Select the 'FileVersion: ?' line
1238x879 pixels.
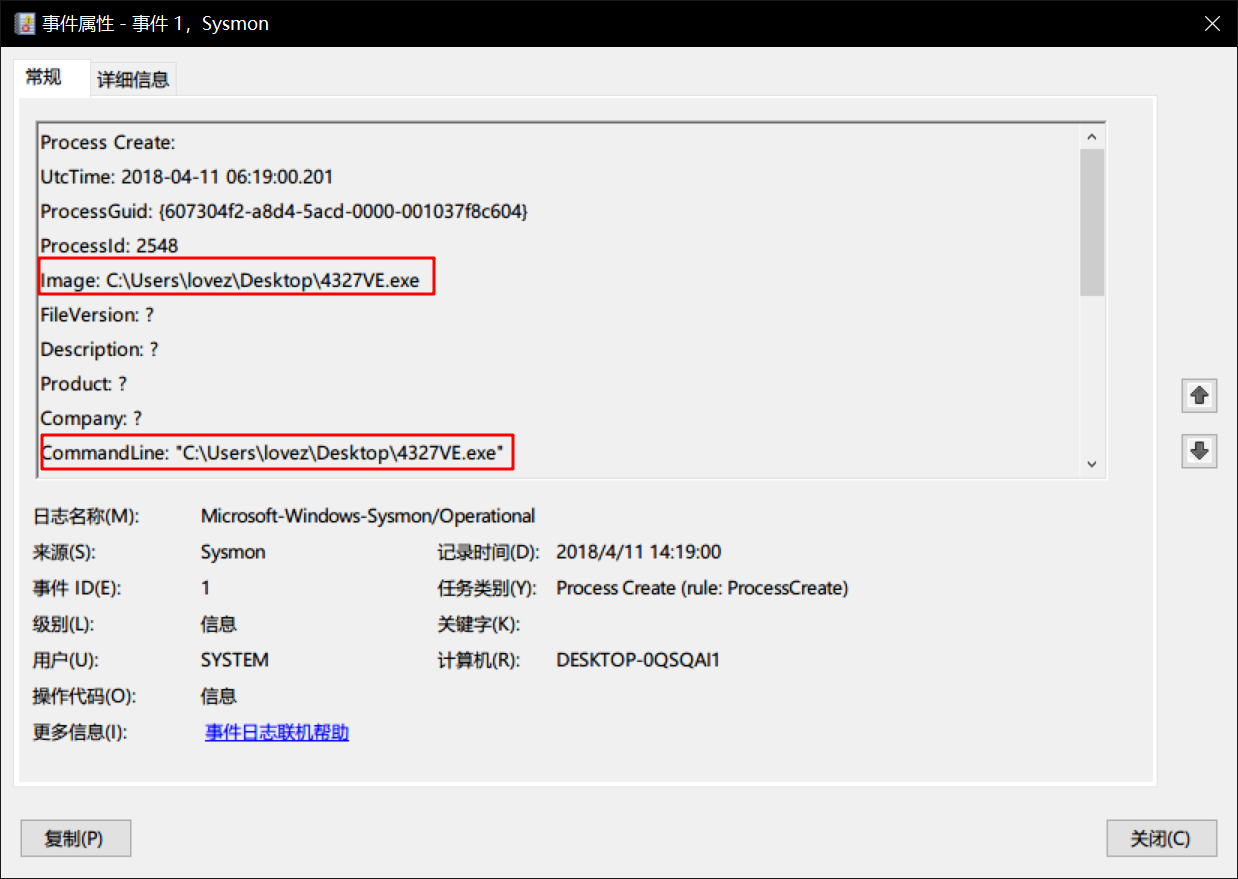pyautogui.click(x=97, y=315)
